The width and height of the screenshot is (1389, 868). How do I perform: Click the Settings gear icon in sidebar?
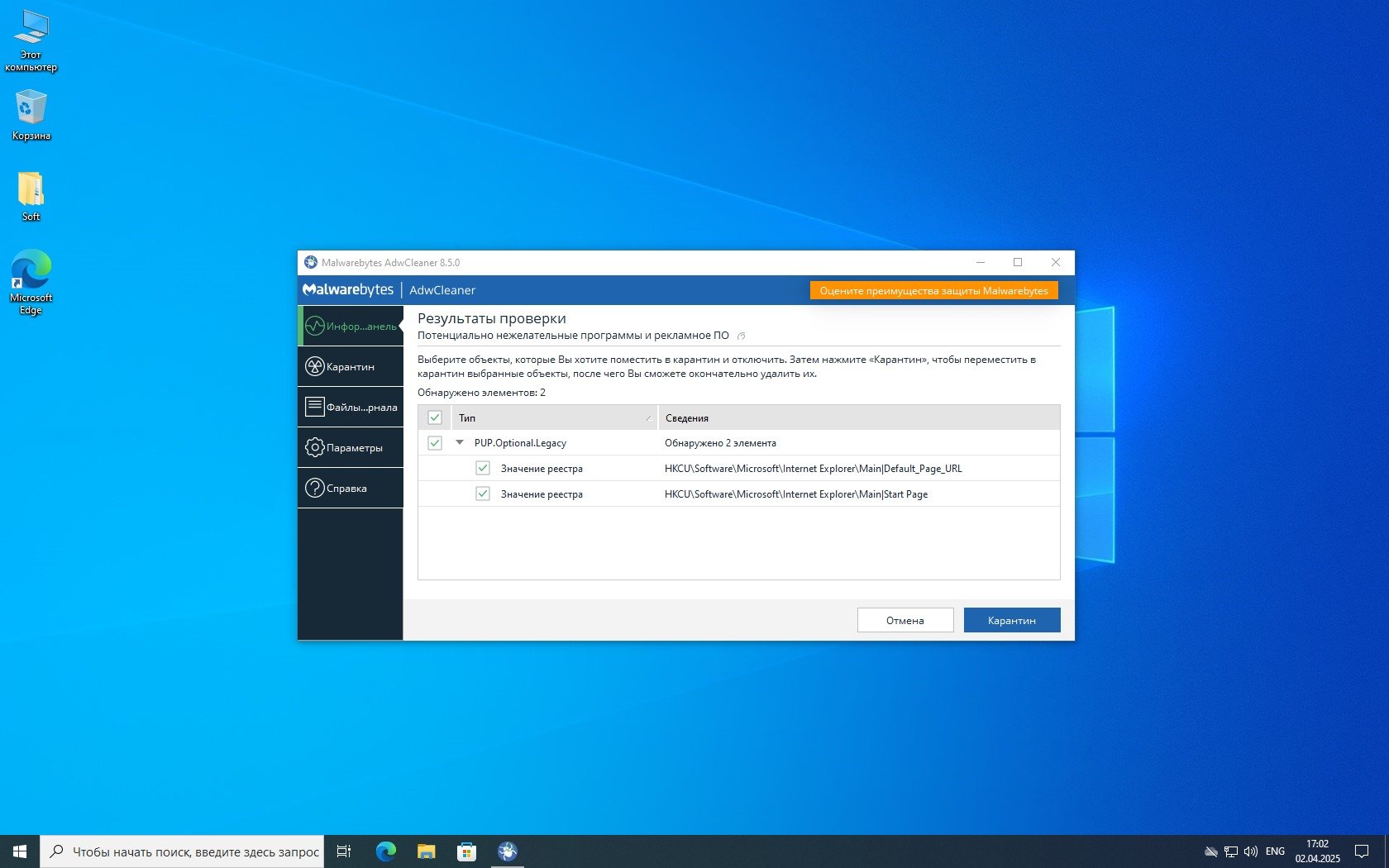314,447
